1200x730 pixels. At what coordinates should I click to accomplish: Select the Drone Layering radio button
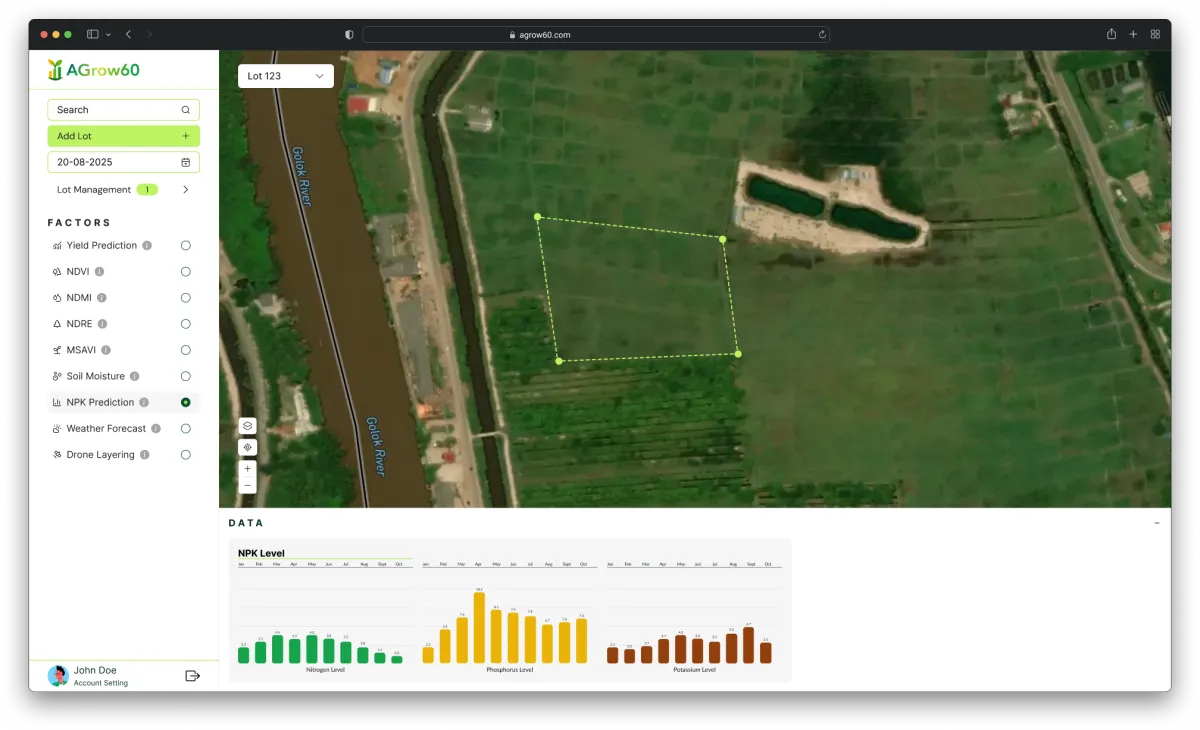tap(185, 454)
